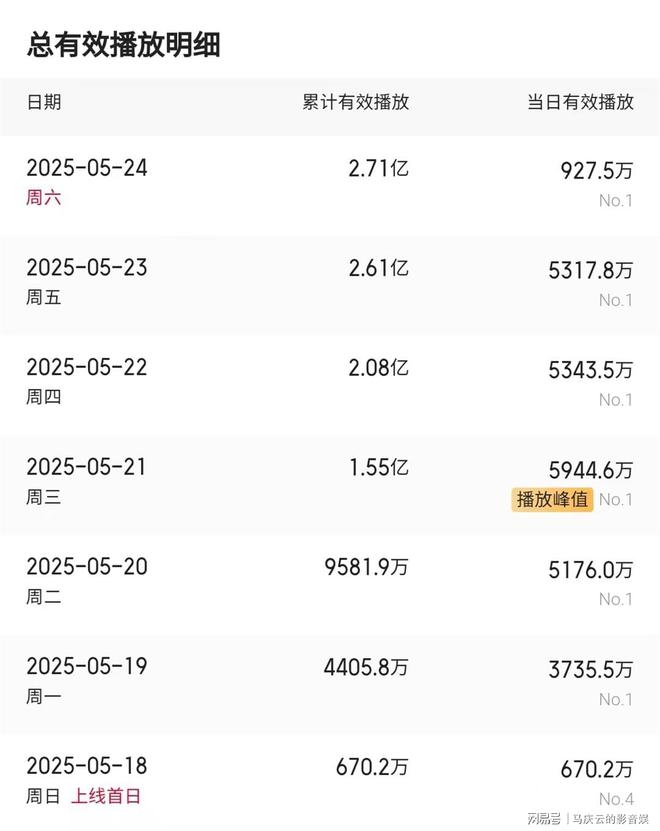Click the 网易号 watermark logo

coord(544,818)
